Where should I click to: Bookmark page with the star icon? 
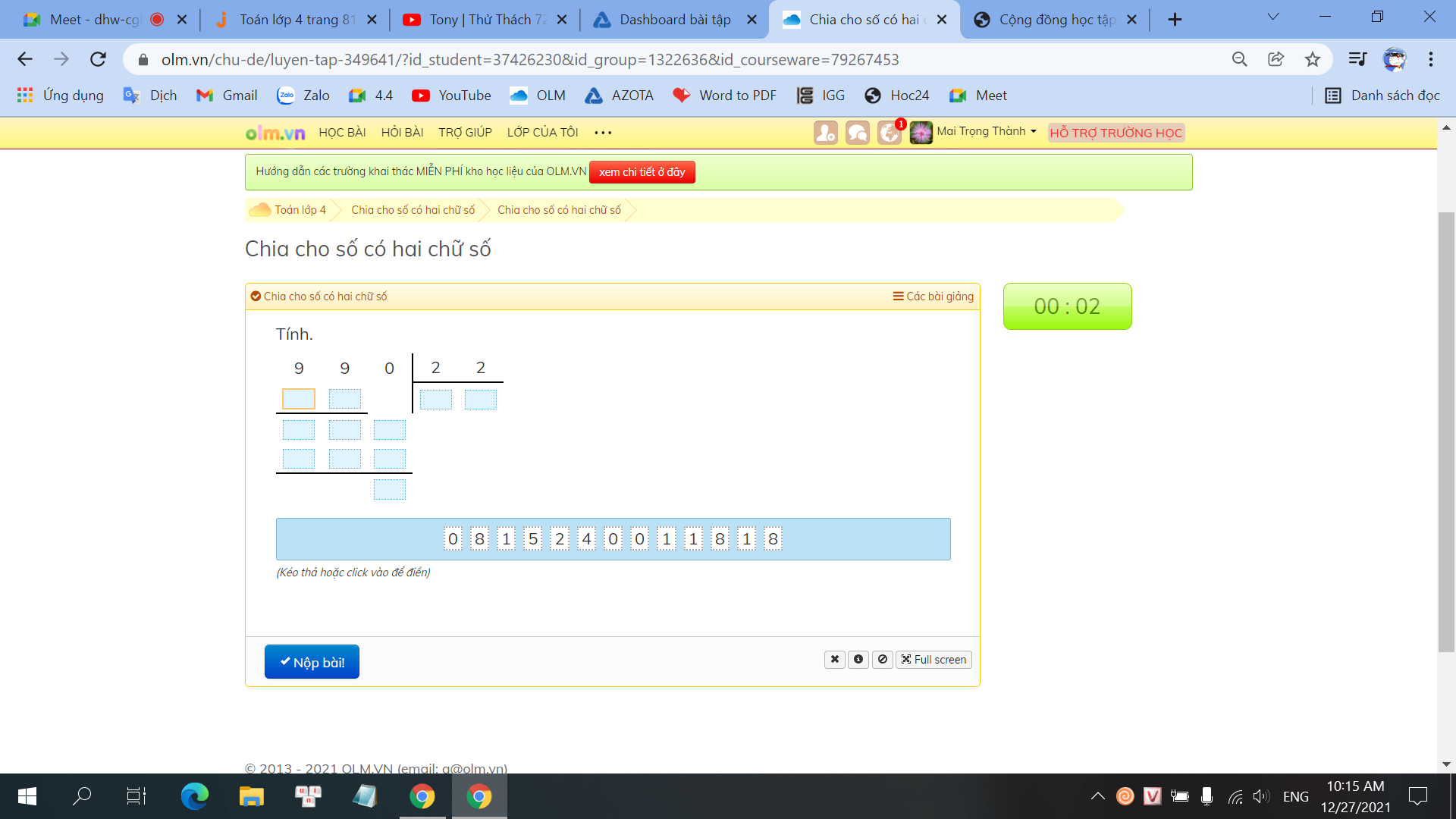tap(1313, 59)
